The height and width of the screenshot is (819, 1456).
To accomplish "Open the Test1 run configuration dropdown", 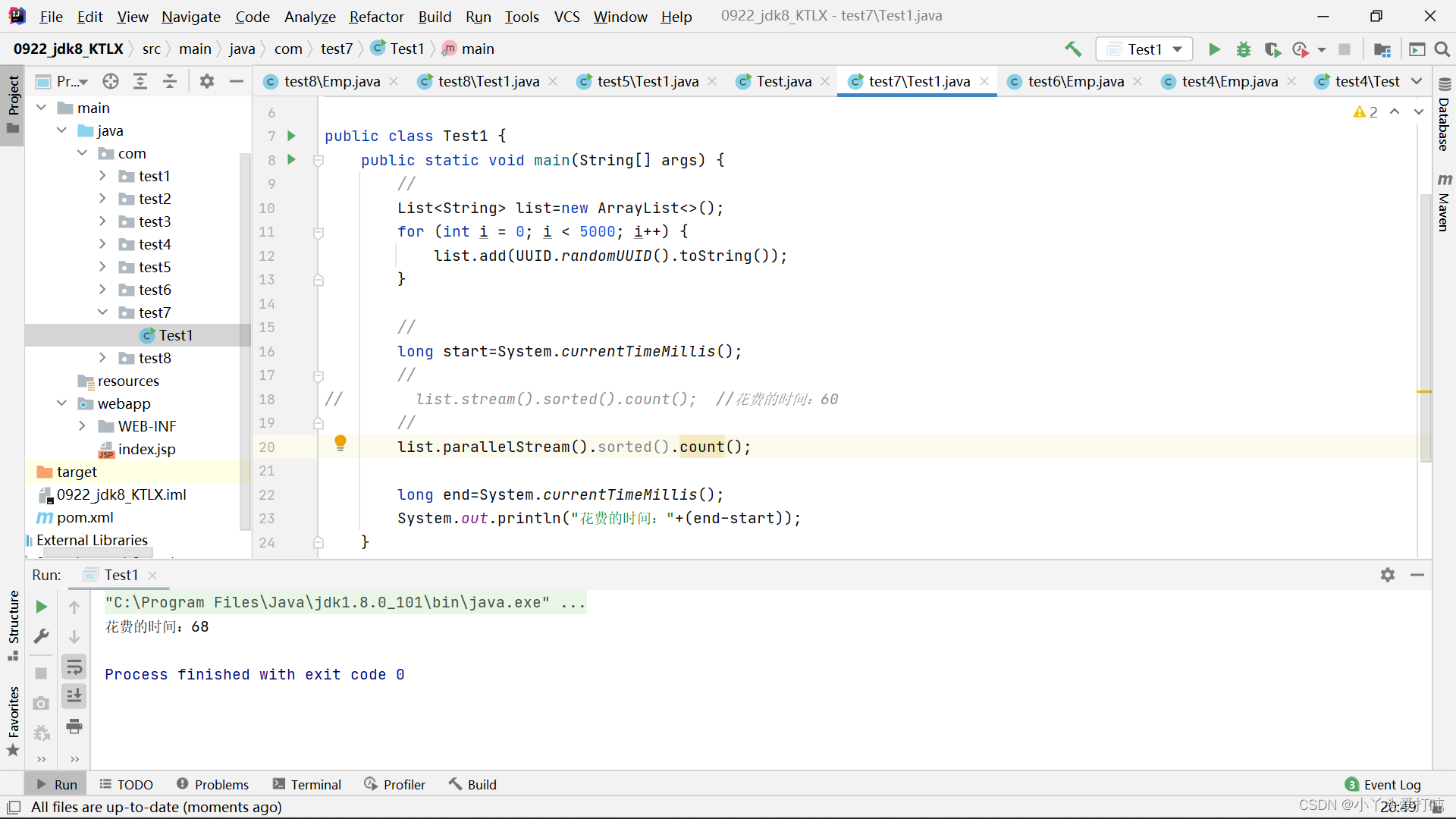I will (1144, 49).
